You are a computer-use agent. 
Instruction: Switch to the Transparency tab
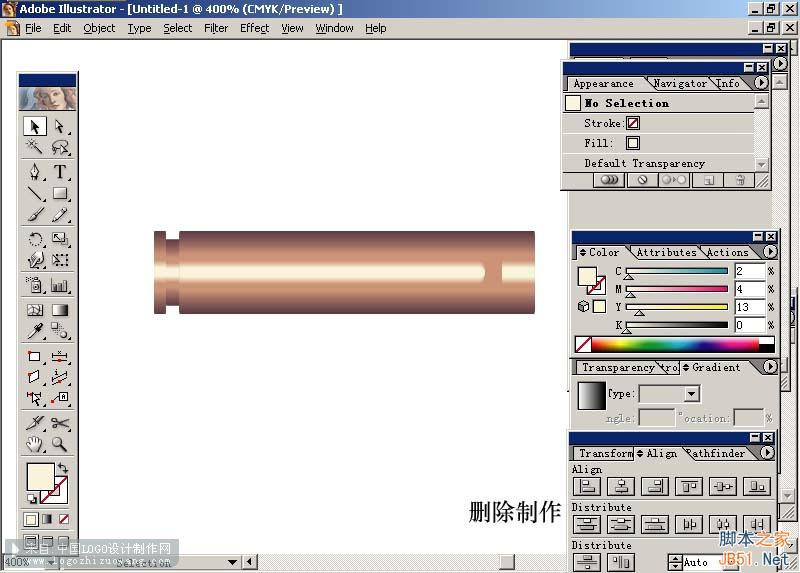[618, 367]
